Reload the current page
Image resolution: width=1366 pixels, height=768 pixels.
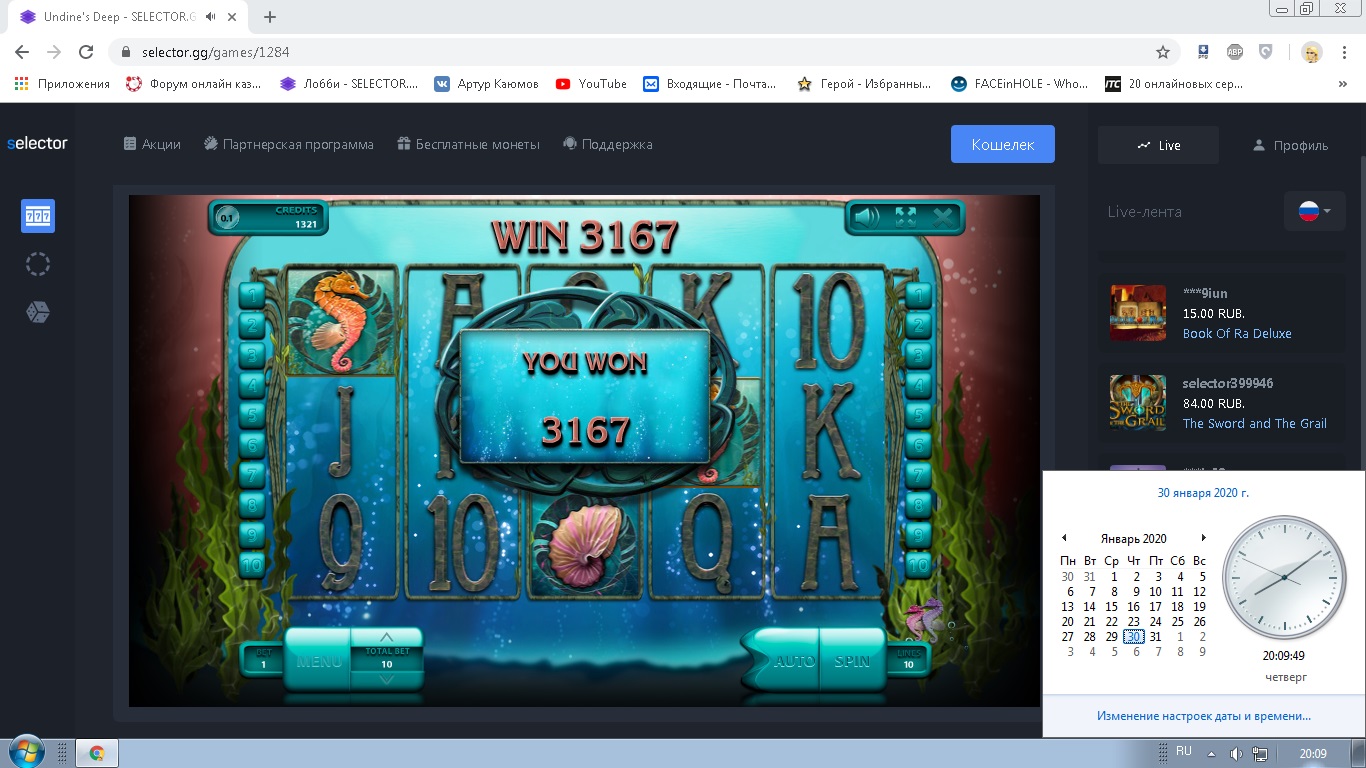[x=86, y=52]
